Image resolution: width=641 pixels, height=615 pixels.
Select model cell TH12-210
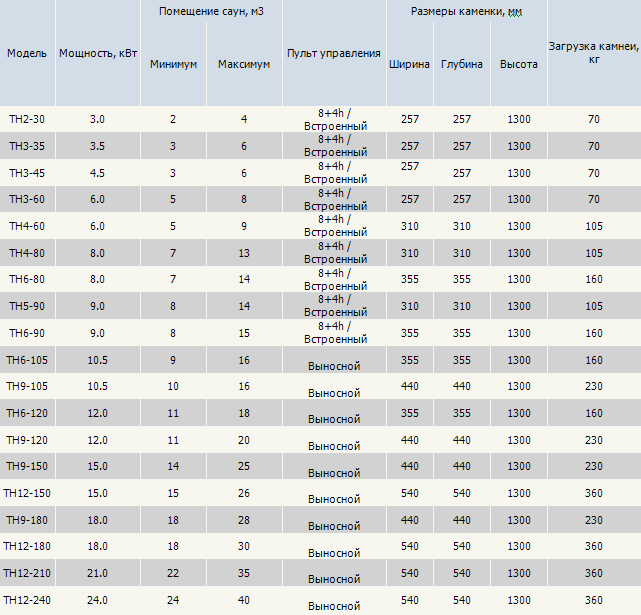point(27,573)
